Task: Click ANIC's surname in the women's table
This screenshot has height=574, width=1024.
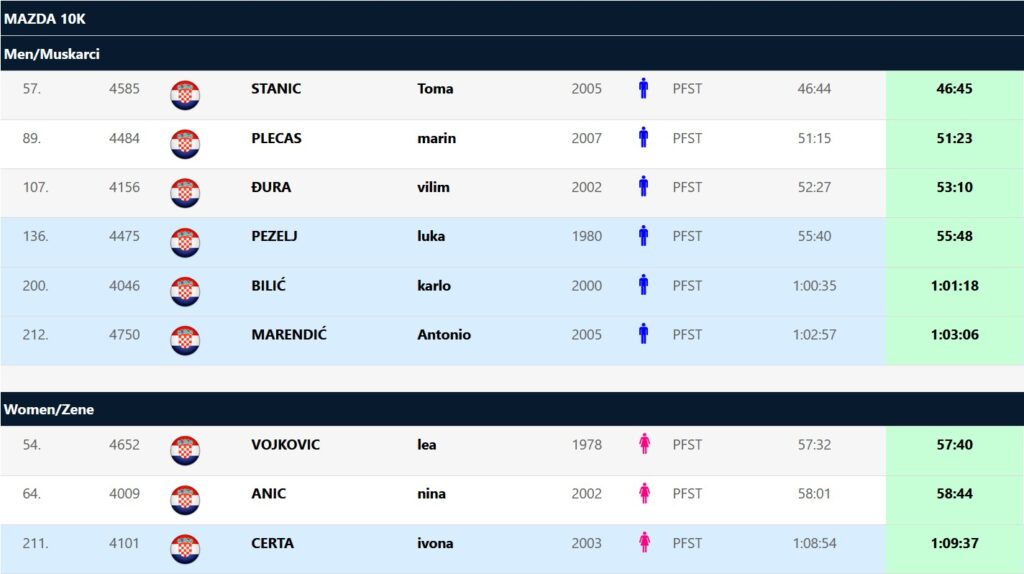Action: pos(268,494)
